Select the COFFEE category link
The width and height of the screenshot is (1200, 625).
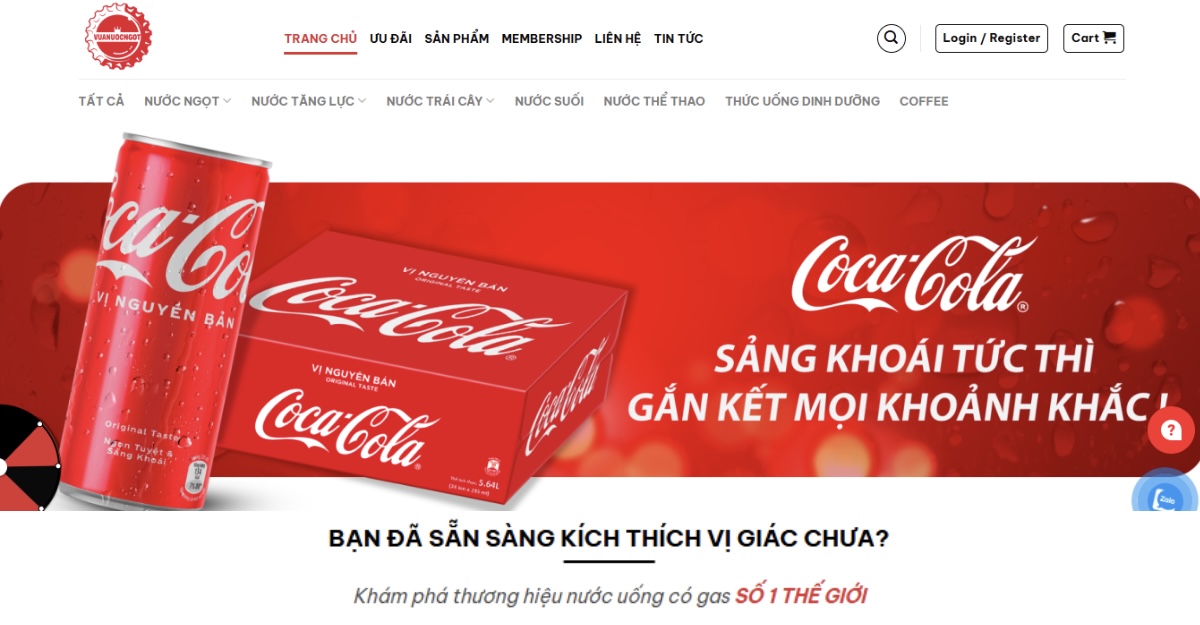[x=924, y=101]
